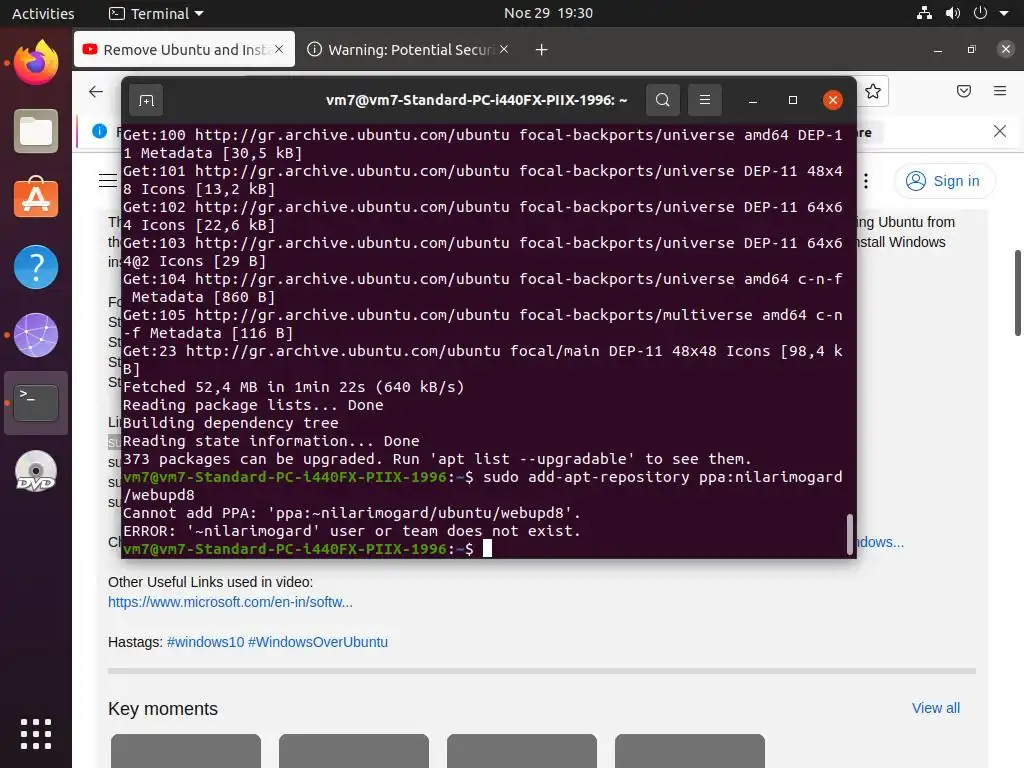This screenshot has height=768, width=1024.
Task: Open the microsoft.com software link
Action: pos(230,602)
